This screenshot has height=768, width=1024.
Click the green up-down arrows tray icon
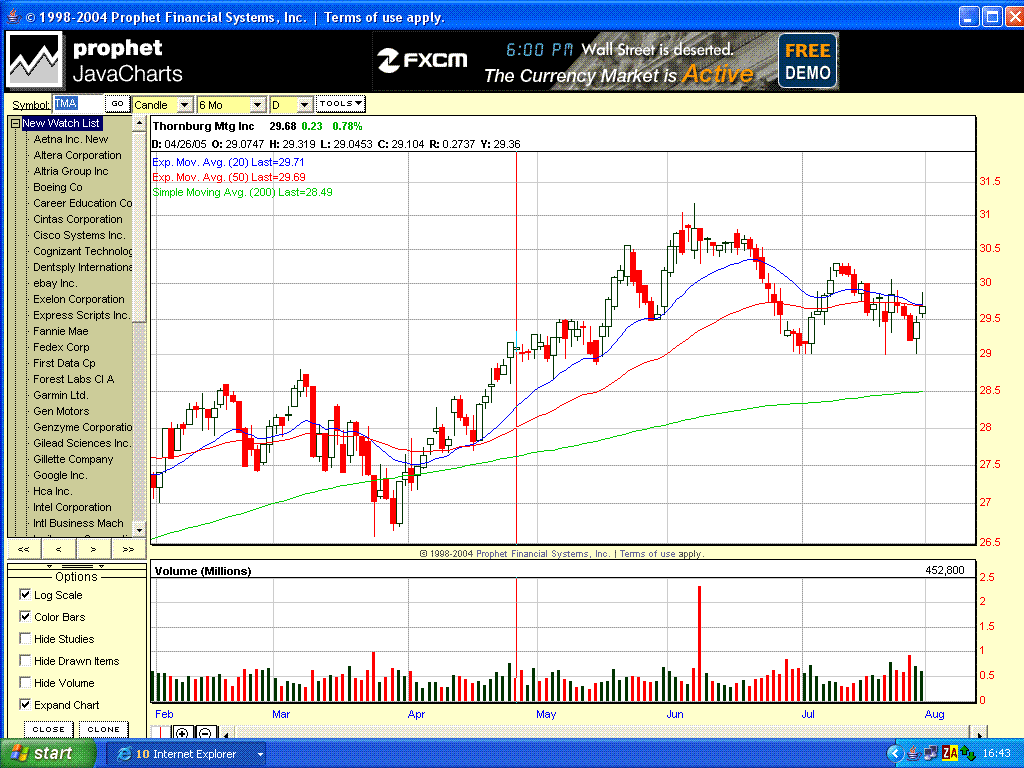click(968, 754)
